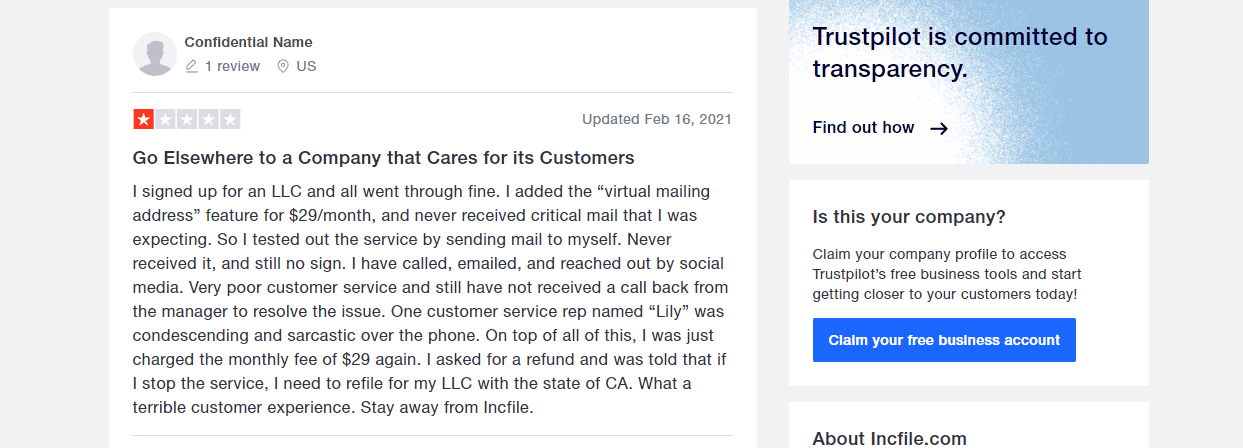Click the second grey rating star

click(165, 119)
